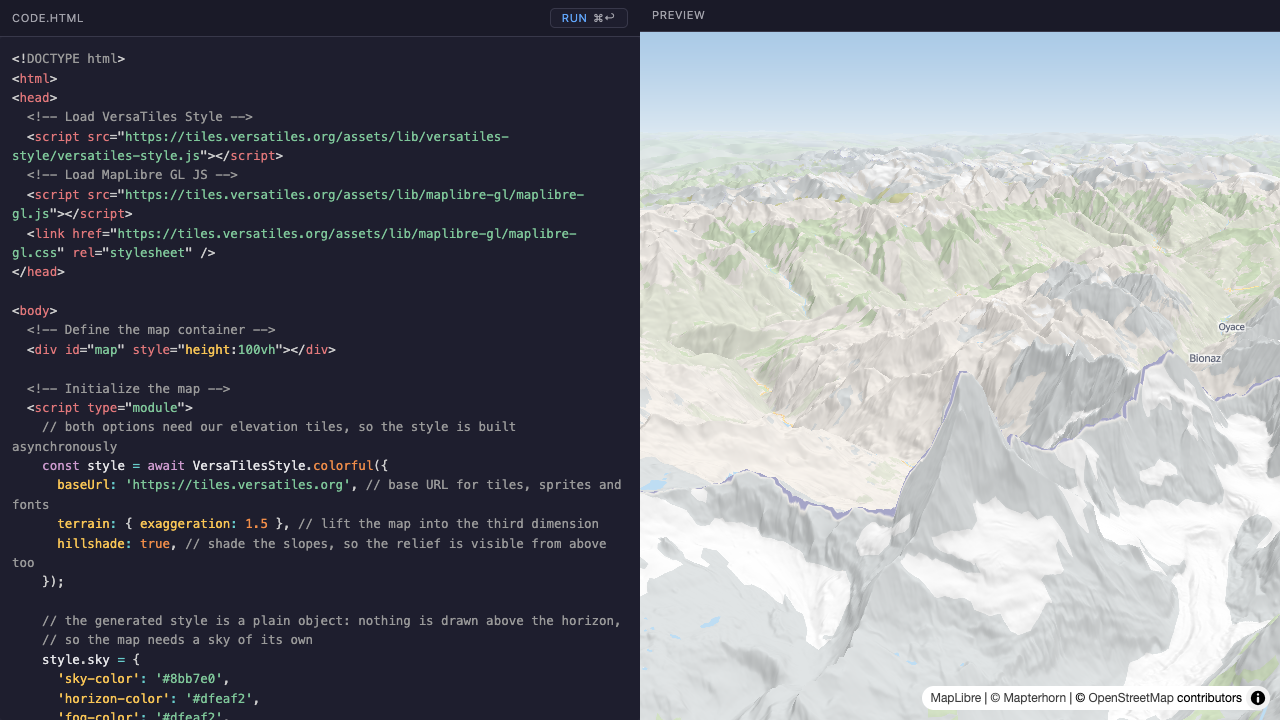Click the <!DOCTYPE html> line

click(x=68, y=59)
